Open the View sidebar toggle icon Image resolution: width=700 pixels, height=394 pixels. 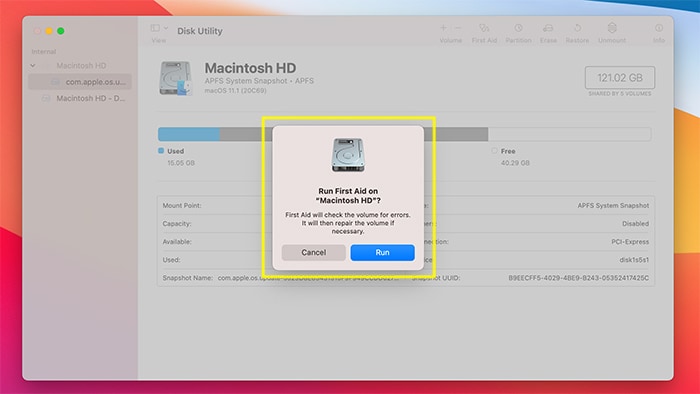(155, 28)
